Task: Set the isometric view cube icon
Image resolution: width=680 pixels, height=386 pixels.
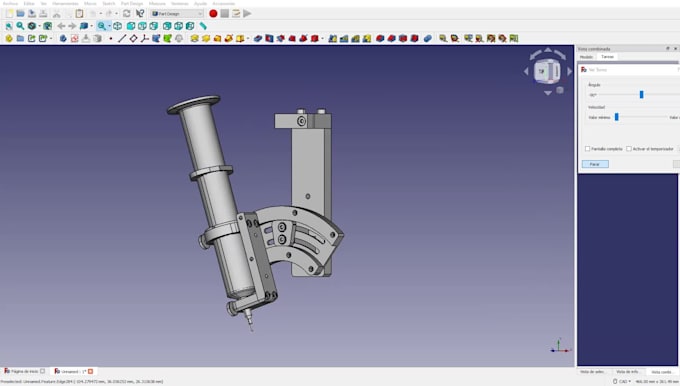Action: click(x=118, y=26)
